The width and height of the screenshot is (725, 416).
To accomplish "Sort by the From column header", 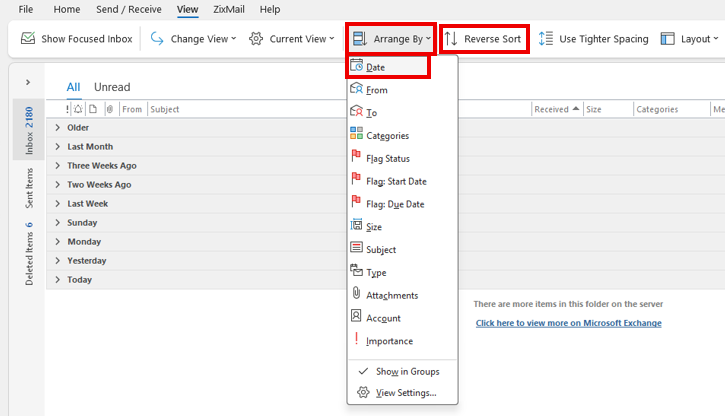I will tap(132, 109).
